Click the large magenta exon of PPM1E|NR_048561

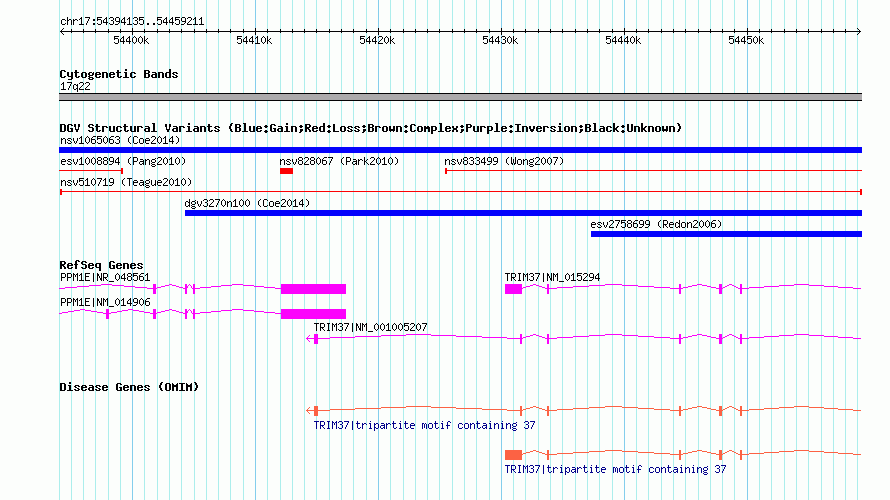[x=313, y=289]
